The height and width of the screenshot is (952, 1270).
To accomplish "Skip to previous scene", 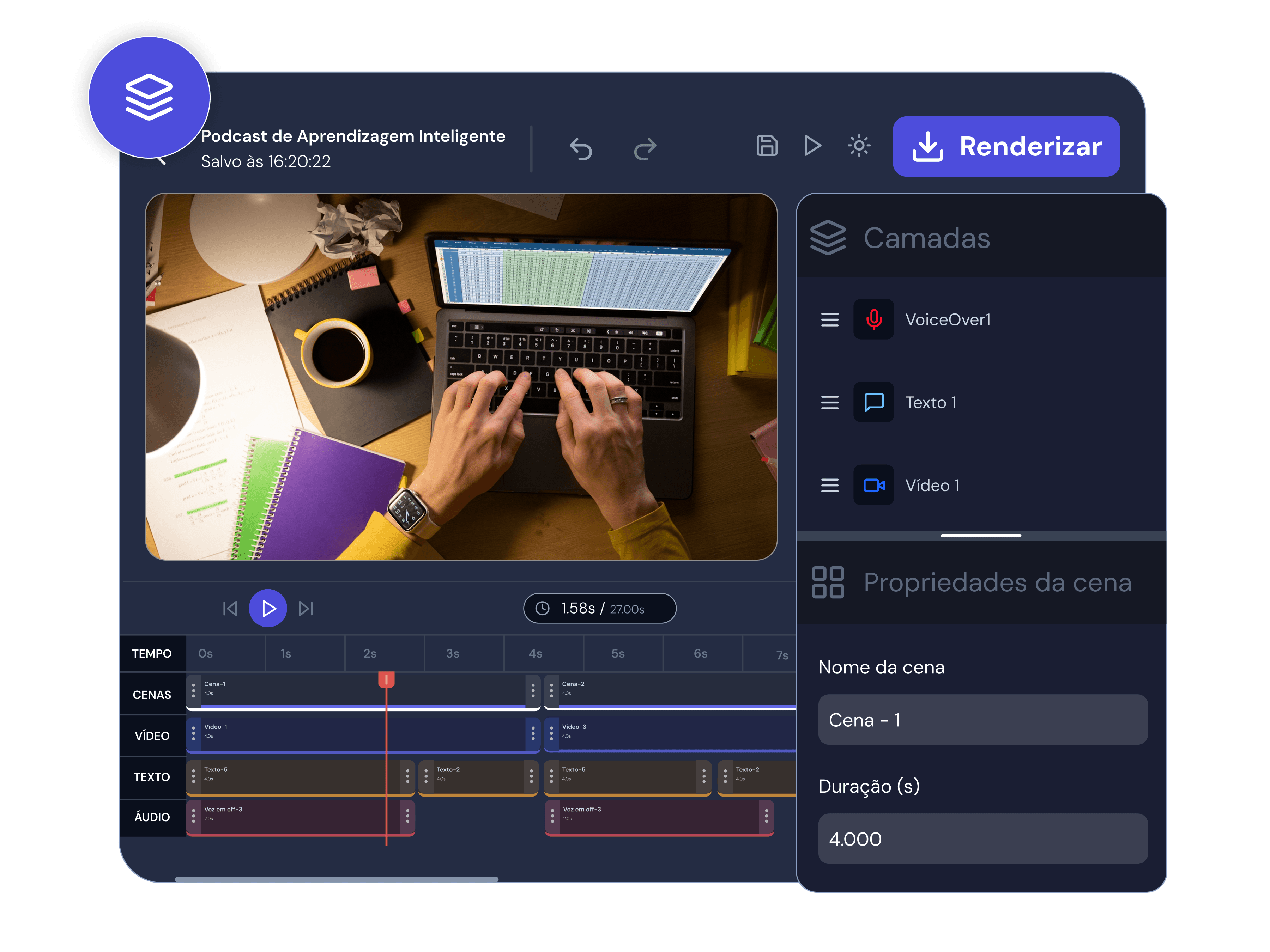I will pyautogui.click(x=230, y=608).
